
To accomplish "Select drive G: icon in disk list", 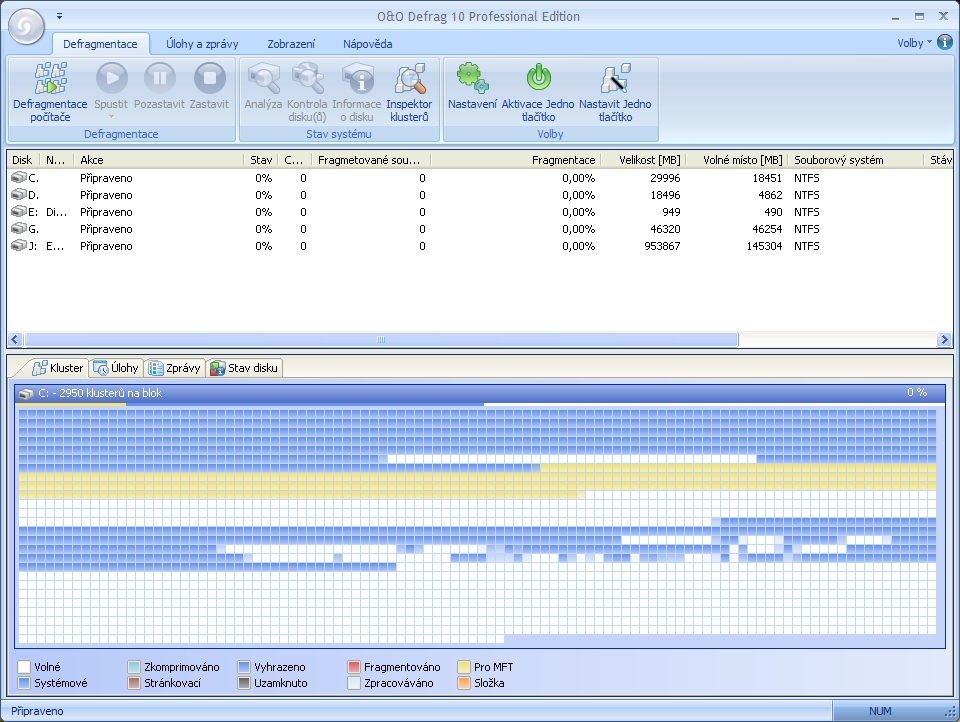I will click(19, 229).
